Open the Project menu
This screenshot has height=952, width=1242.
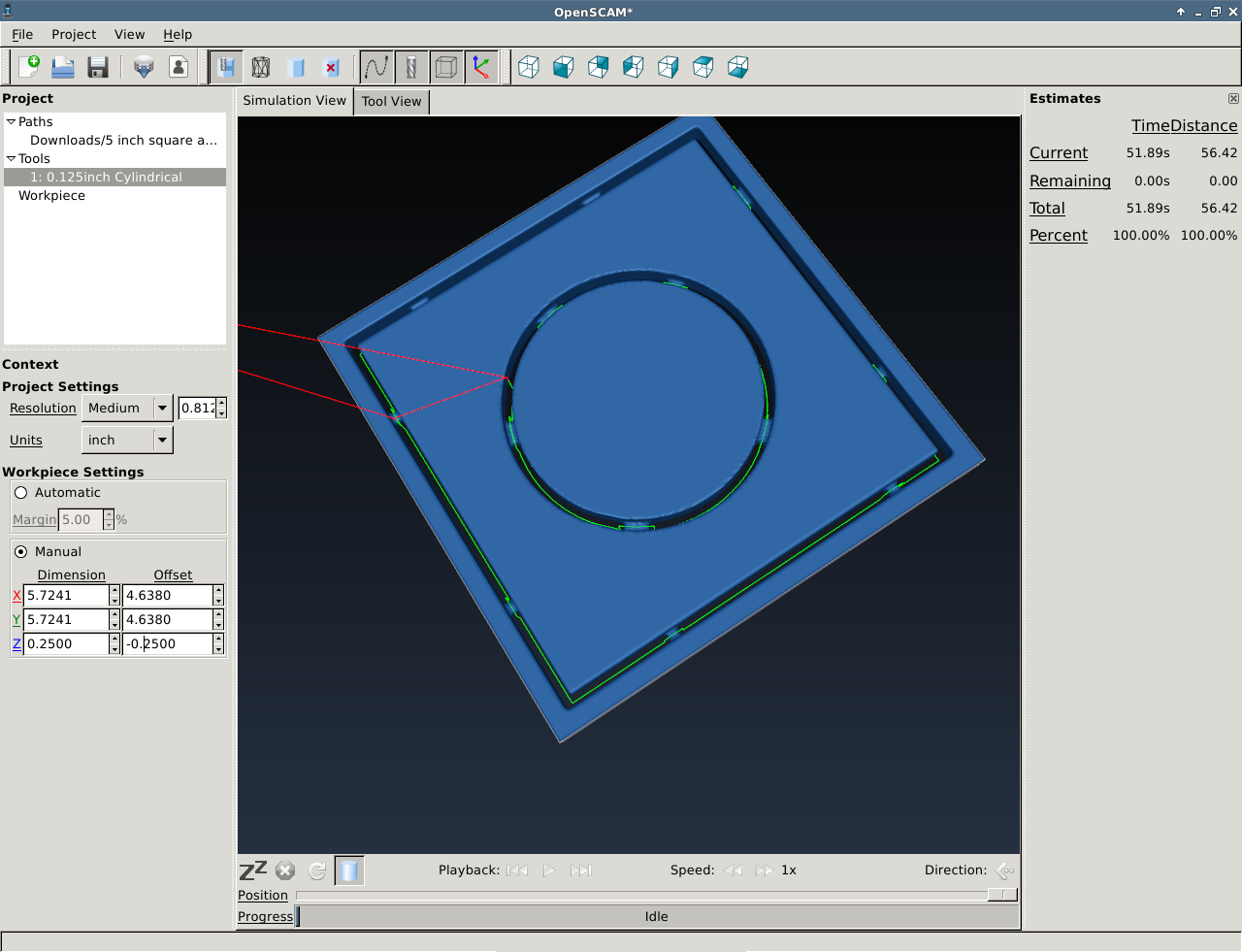[x=74, y=34]
